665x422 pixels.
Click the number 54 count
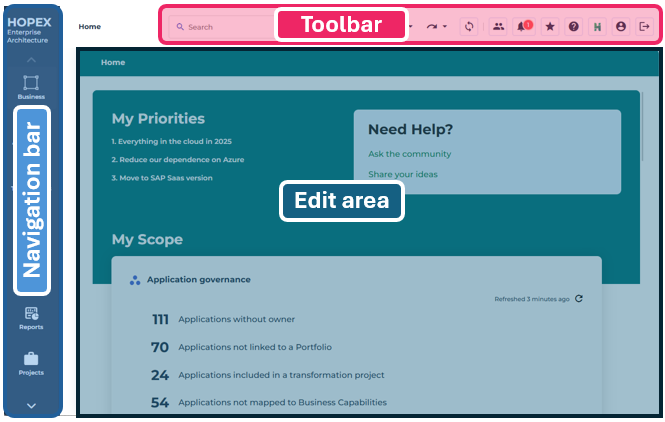point(160,402)
